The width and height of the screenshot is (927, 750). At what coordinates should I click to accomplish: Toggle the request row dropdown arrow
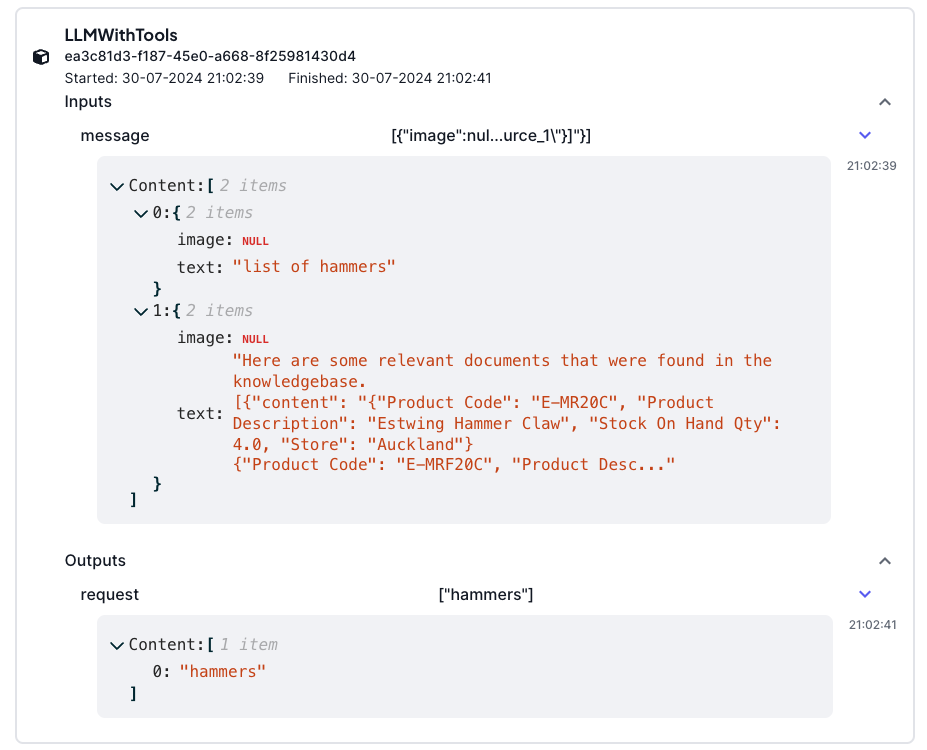pyautogui.click(x=865, y=594)
